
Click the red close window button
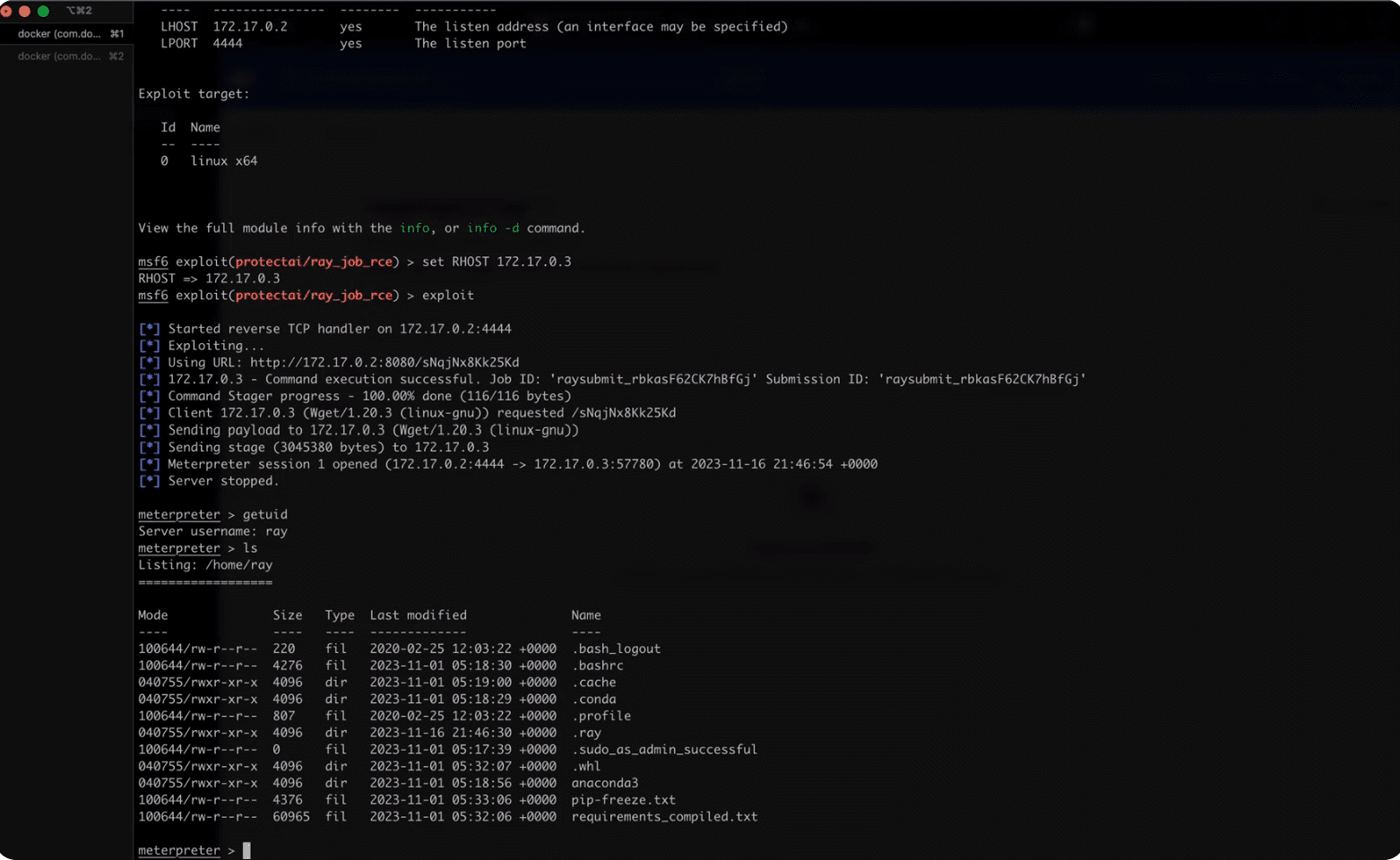6,11
